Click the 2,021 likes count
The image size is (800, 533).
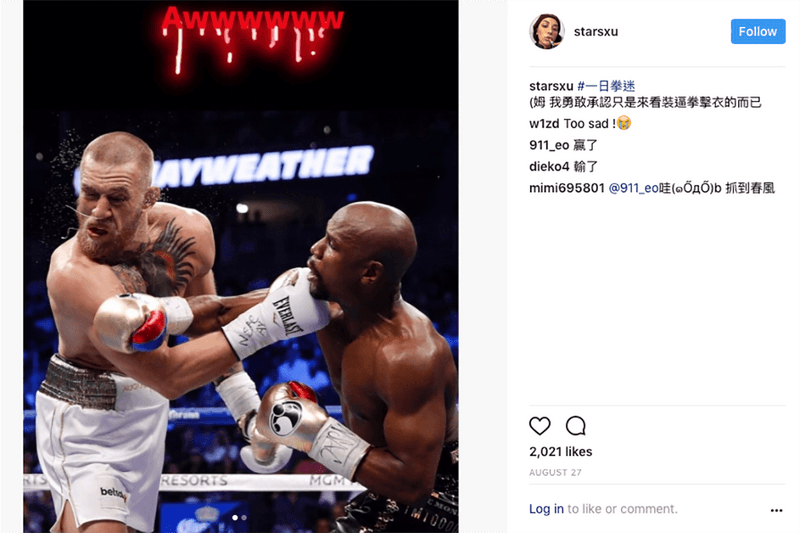(561, 451)
